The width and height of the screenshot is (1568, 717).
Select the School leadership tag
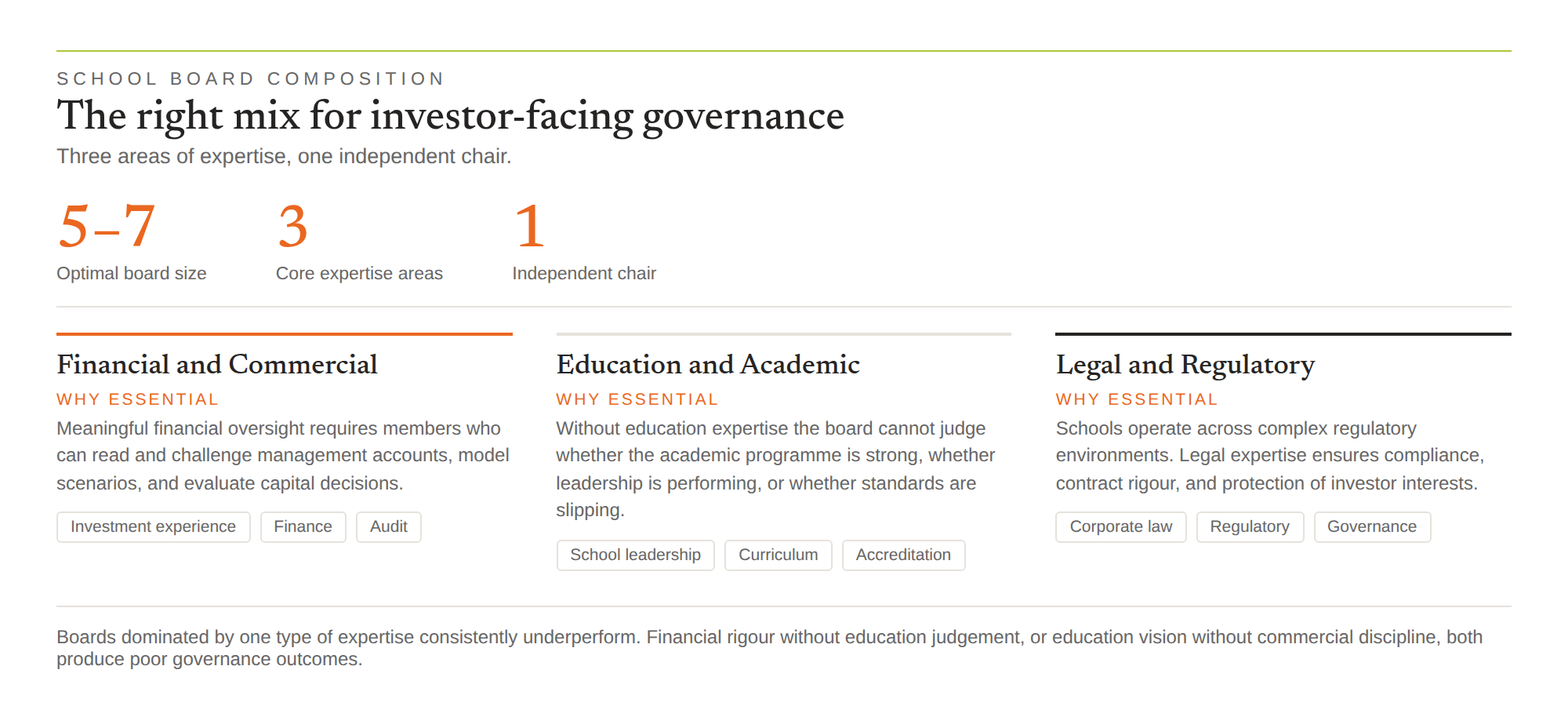coord(635,555)
